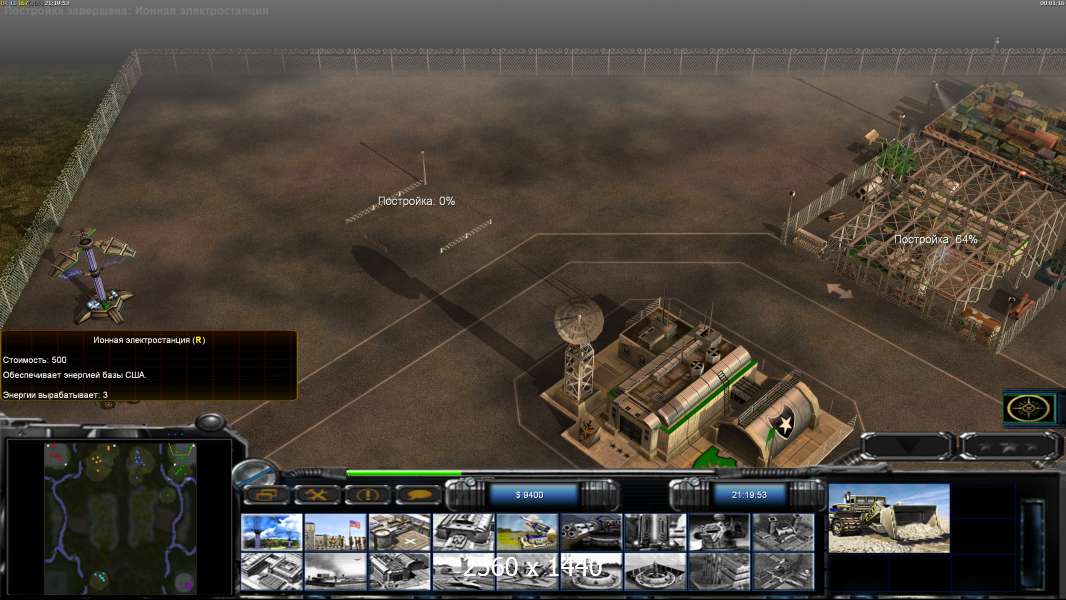Click the panel button with the down triangle
Screen dimensions: 1066x600
point(908,446)
